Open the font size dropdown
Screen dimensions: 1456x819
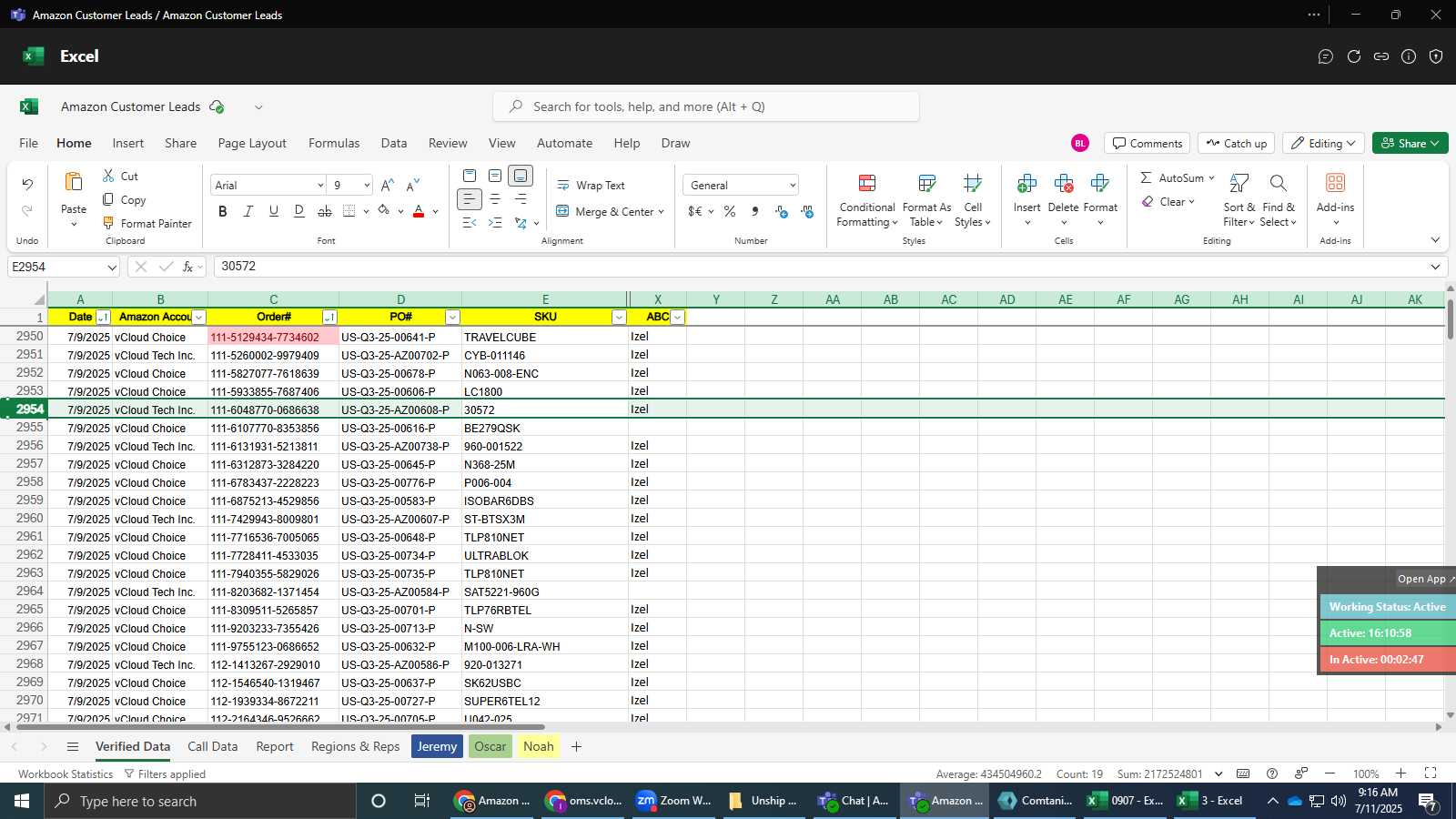tap(367, 186)
